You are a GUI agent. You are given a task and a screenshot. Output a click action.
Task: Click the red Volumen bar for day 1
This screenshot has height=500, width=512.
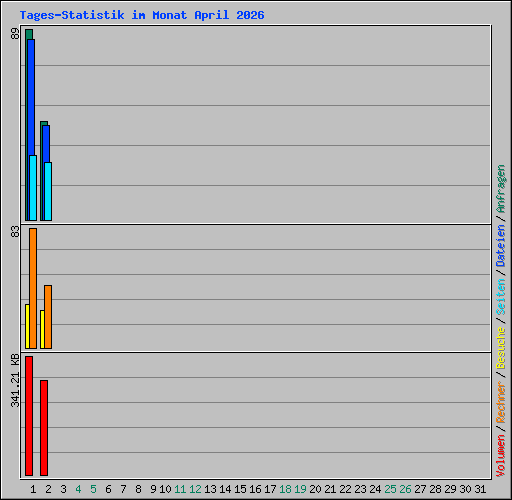(x=29, y=416)
